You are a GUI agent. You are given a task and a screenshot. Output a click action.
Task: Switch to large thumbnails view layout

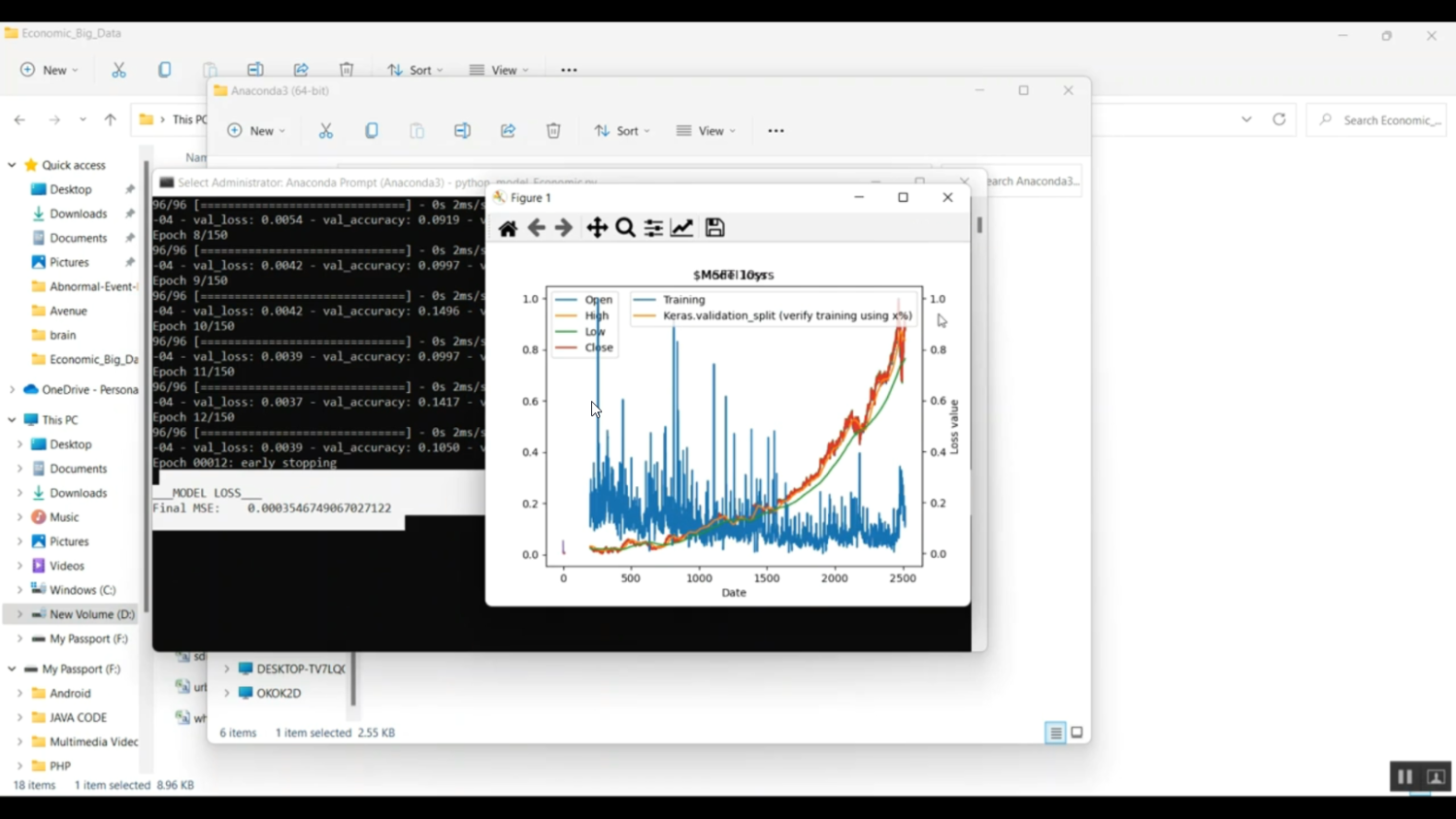point(1077,733)
